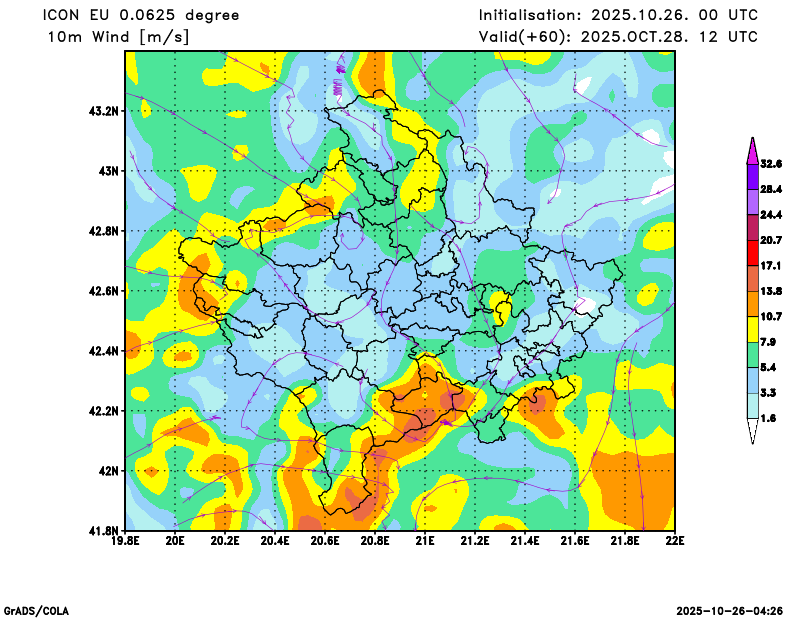Click the magenta arrow atop the color scale
Screen dimensions: 800x618
pos(751,150)
